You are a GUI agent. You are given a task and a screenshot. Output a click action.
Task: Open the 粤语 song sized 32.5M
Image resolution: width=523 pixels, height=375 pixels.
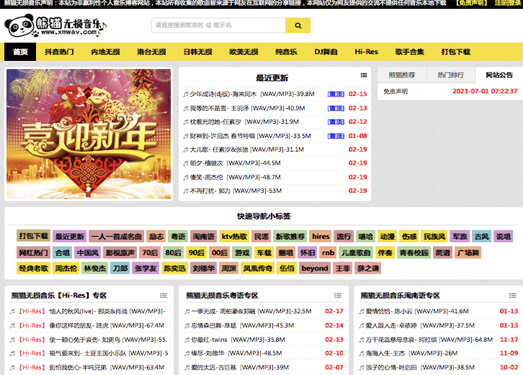[251, 312]
